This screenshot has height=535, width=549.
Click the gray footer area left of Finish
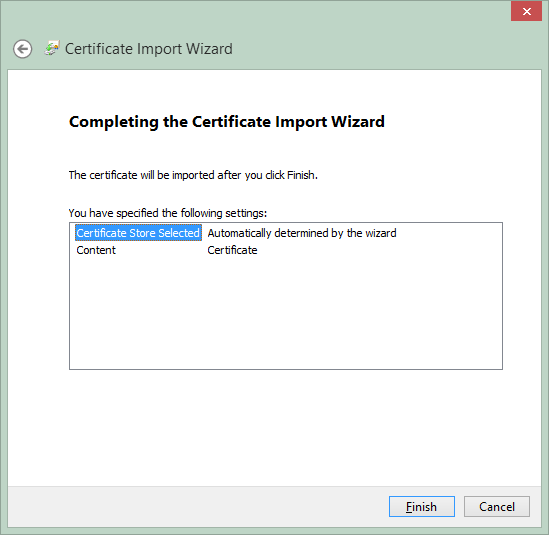coord(196,506)
